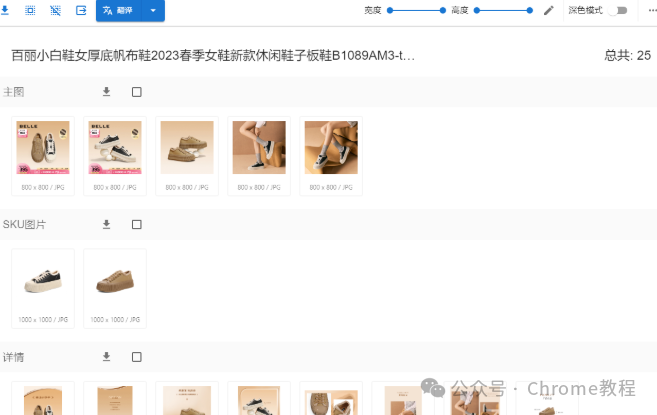Select the khaki sneaker SKU image
The image size is (657, 415).
pos(115,280)
